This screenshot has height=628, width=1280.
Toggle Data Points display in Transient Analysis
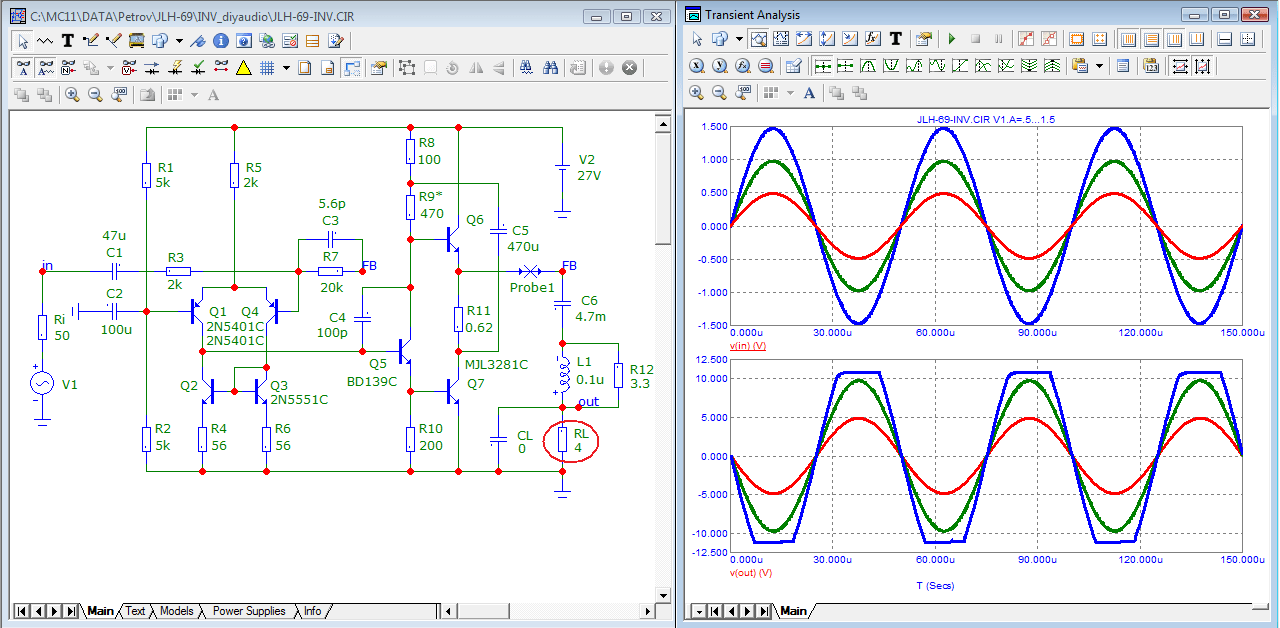pos(1026,39)
